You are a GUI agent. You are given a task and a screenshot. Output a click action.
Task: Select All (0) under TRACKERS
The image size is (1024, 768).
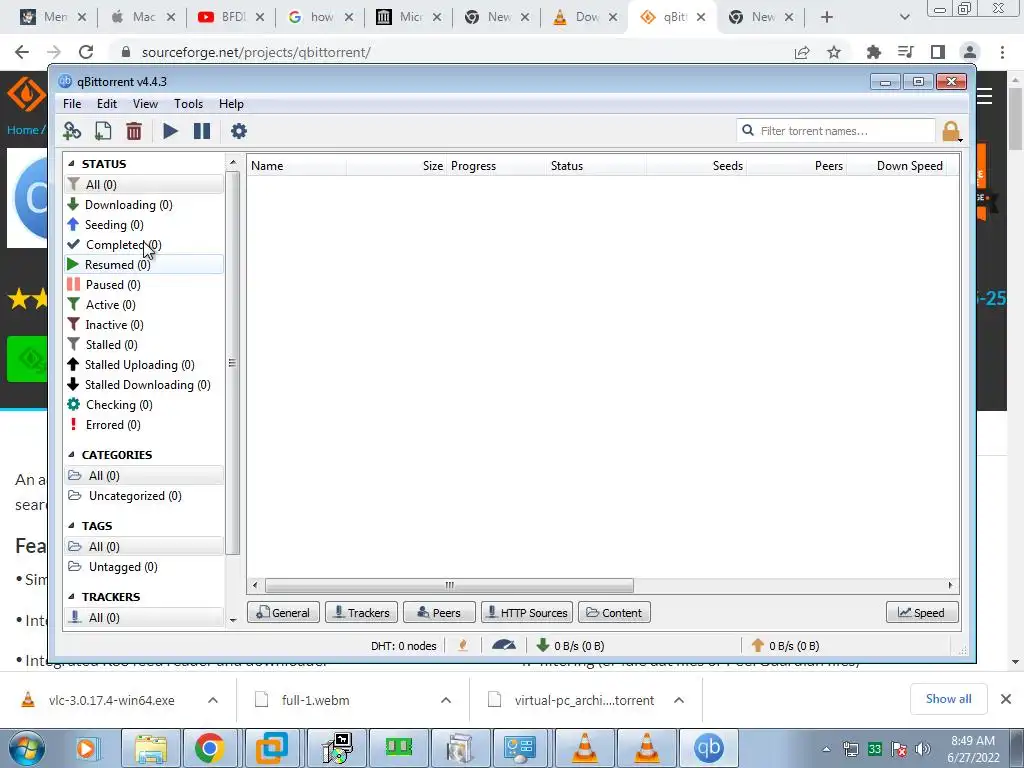pyautogui.click(x=144, y=617)
